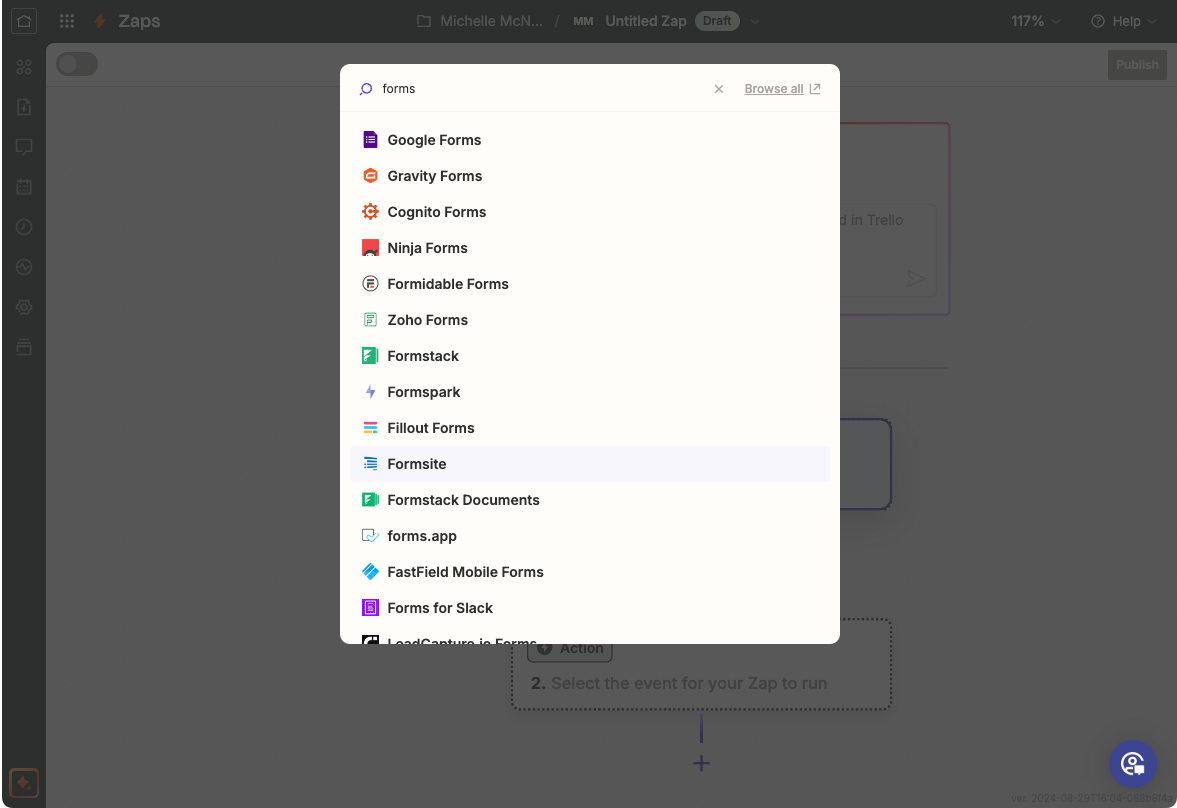This screenshot has height=808, width=1177.
Task: Clear the search with the X button
Action: (x=718, y=89)
